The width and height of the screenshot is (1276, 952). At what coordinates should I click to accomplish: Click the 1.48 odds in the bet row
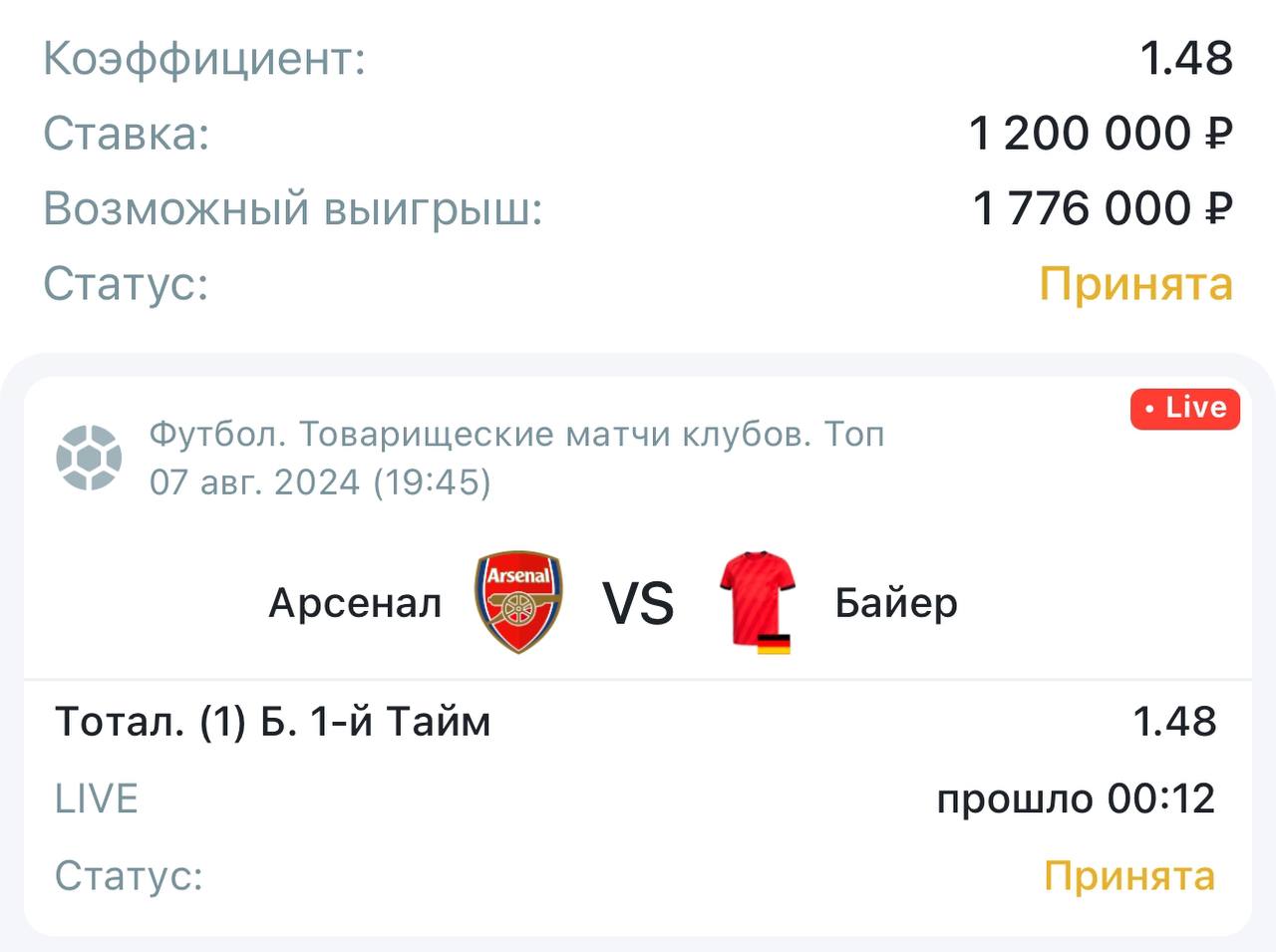(1173, 721)
